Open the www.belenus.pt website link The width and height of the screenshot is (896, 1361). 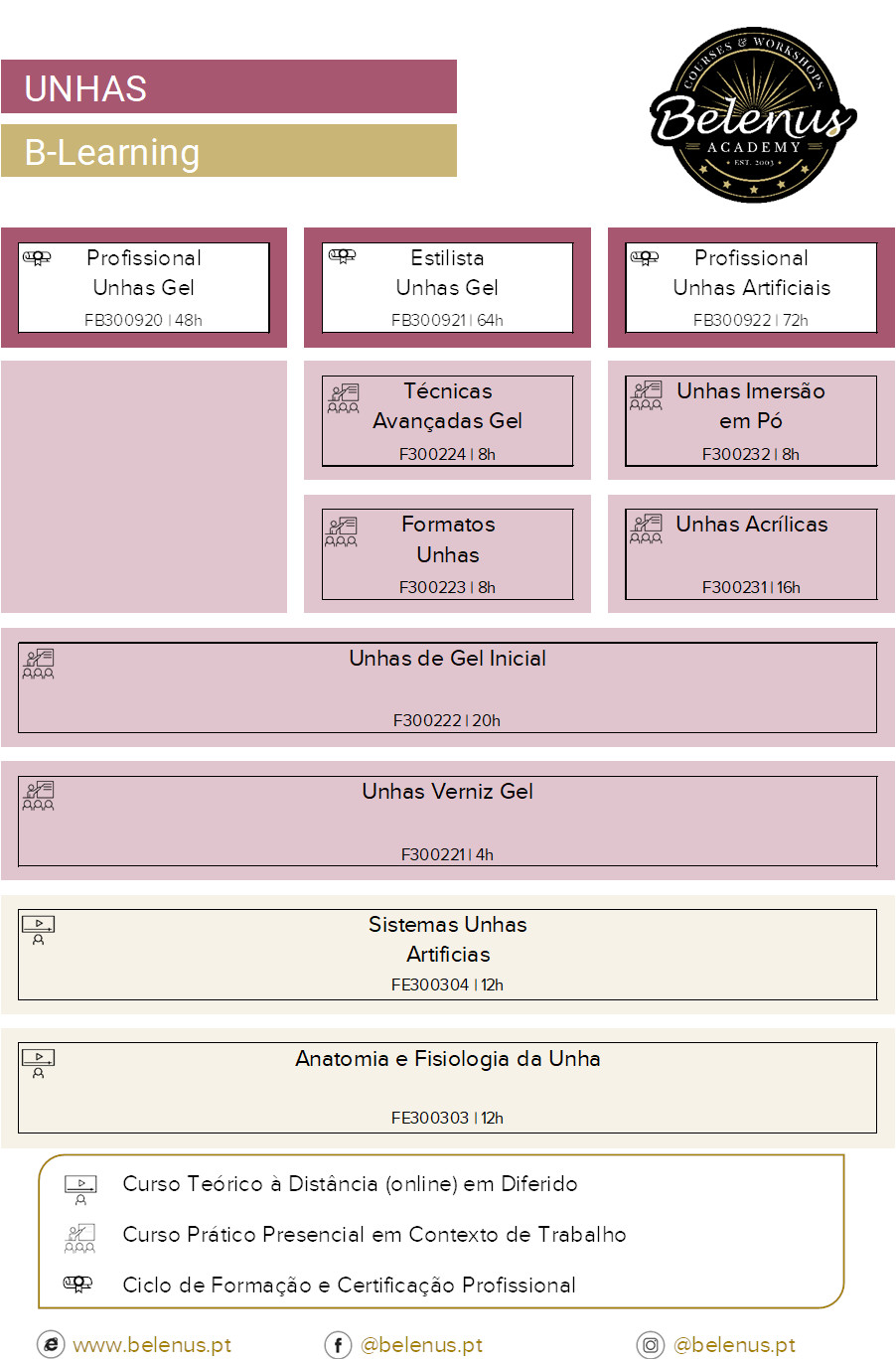coord(152,1345)
